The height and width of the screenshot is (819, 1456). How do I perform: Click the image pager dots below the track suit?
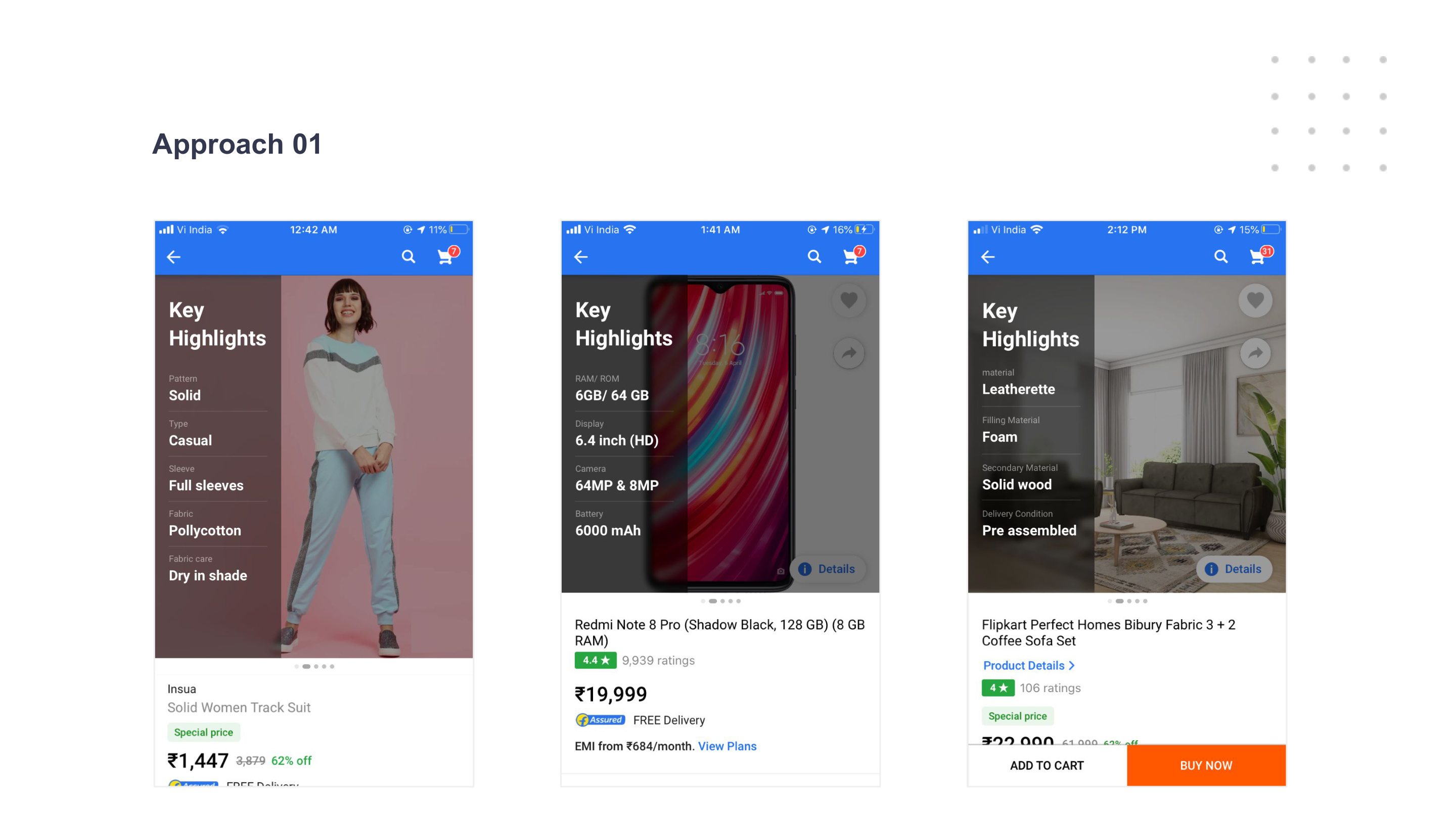(314, 666)
